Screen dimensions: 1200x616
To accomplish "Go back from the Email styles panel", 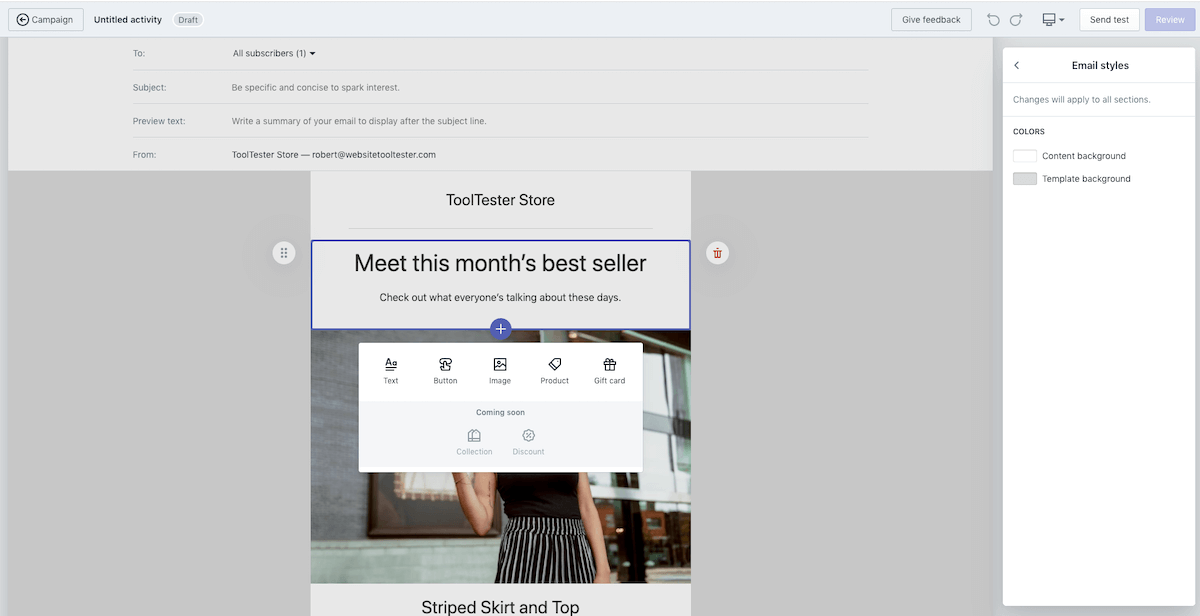I will 1017,65.
